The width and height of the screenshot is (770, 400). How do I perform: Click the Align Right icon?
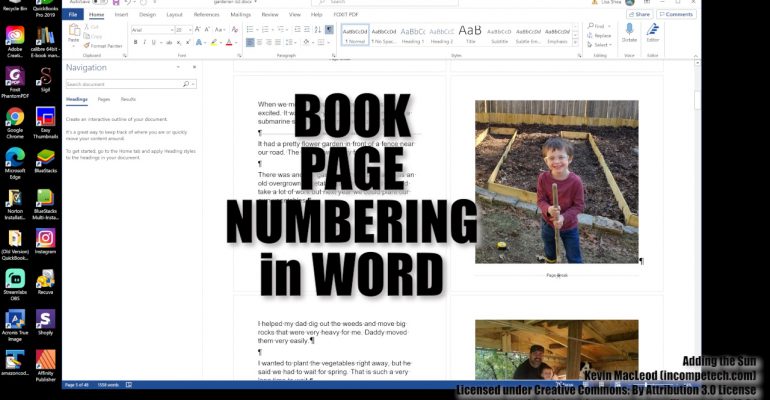pyautogui.click(x=269, y=43)
